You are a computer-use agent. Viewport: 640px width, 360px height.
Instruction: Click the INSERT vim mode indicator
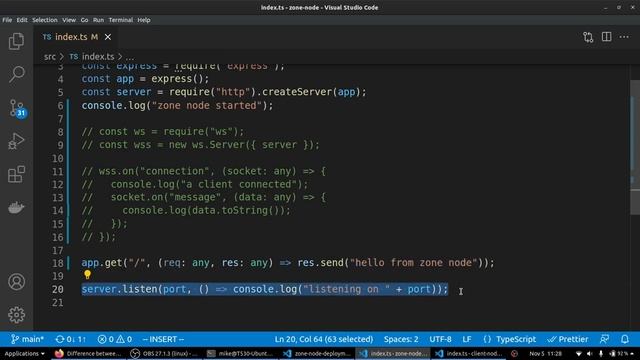163,339
